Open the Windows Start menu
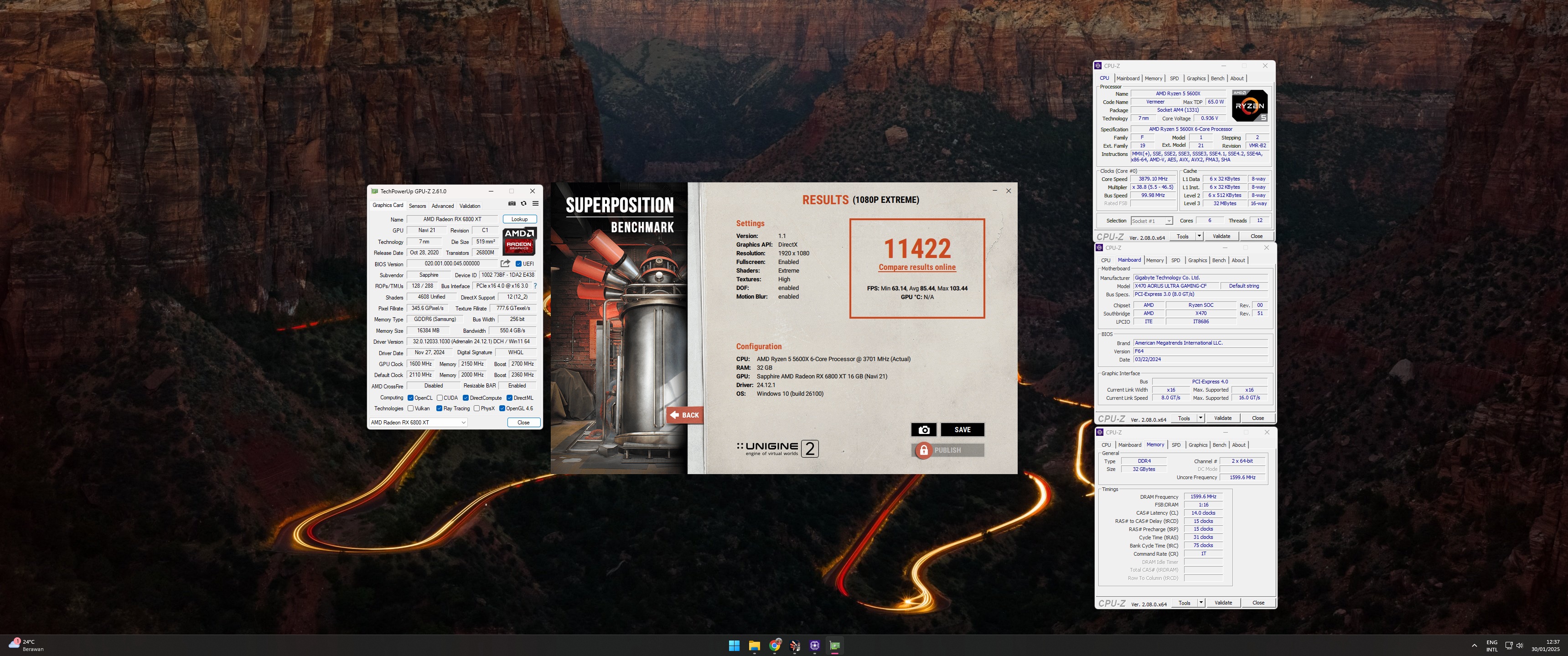The width and height of the screenshot is (1568, 656). click(734, 646)
